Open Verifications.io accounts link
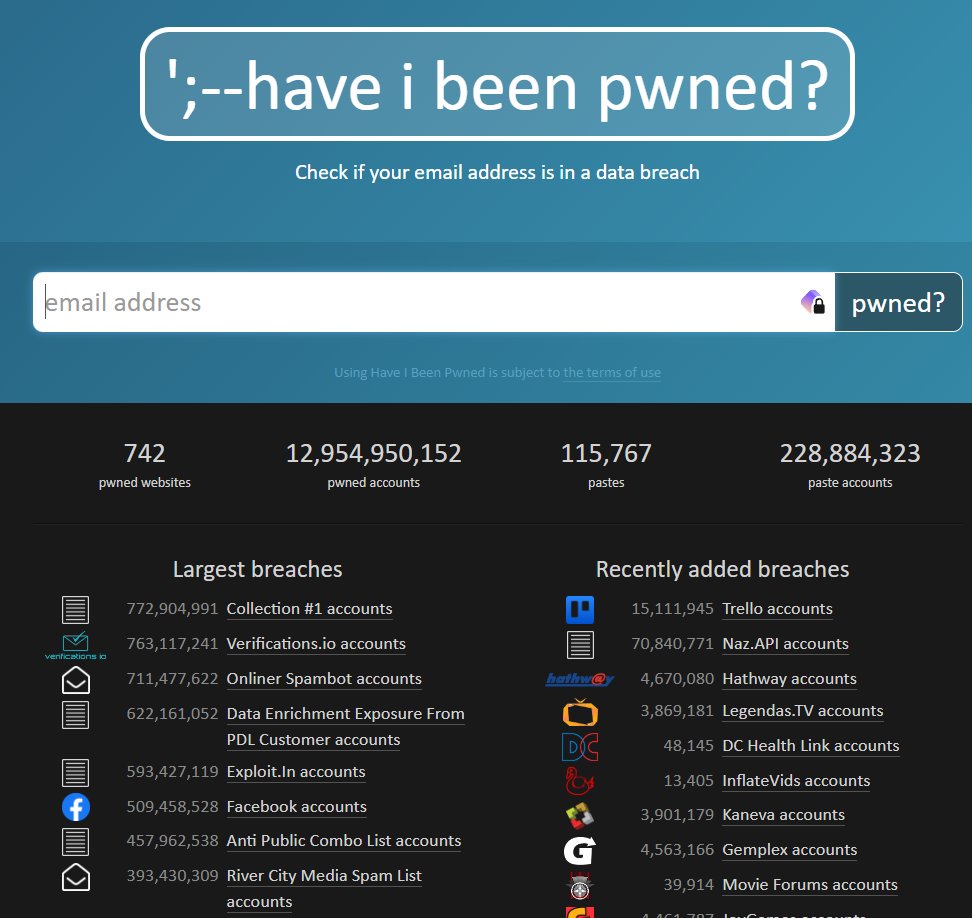The height and width of the screenshot is (918, 972). 316,644
